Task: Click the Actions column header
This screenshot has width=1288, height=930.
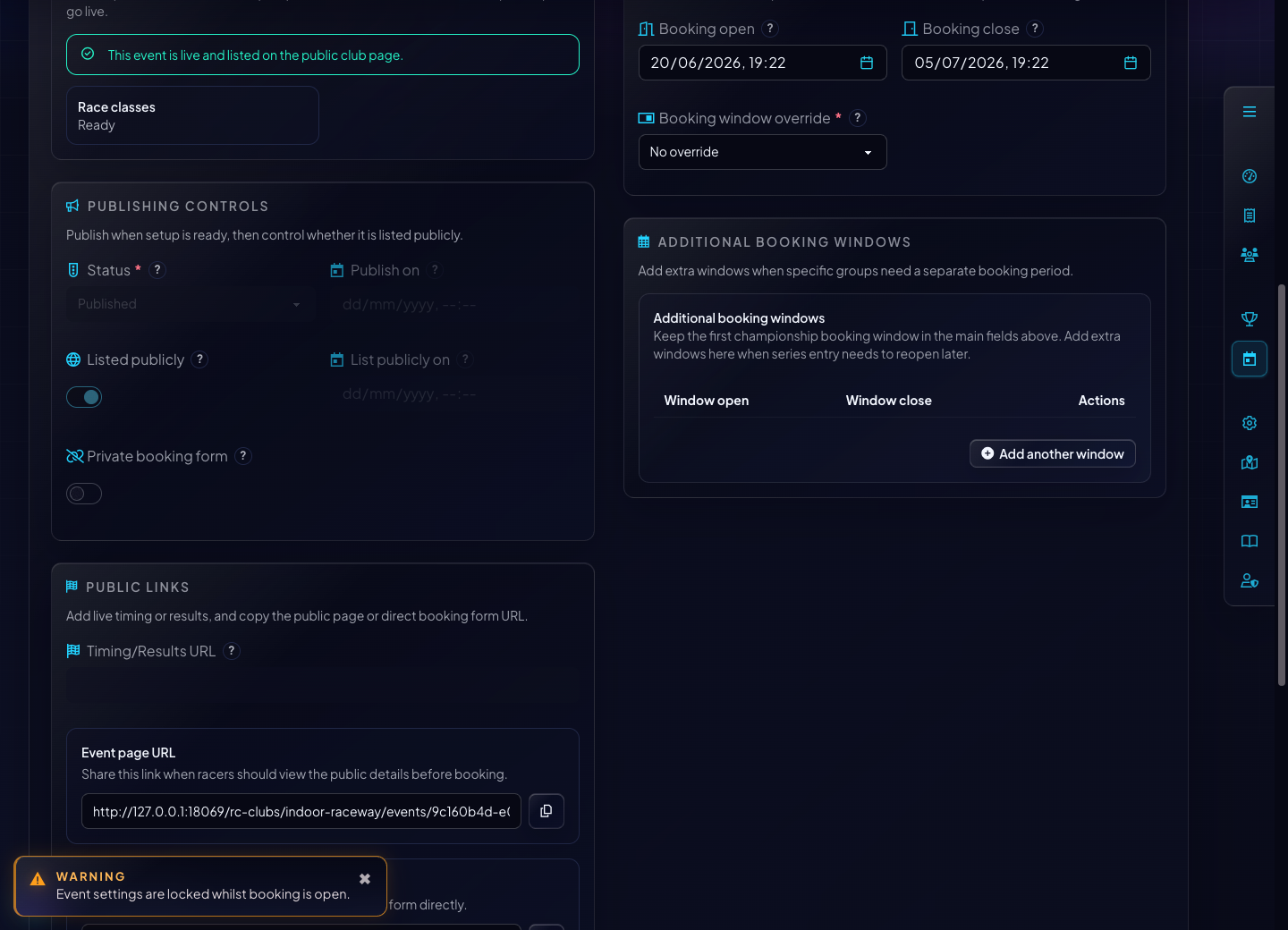Action: [x=1101, y=401]
